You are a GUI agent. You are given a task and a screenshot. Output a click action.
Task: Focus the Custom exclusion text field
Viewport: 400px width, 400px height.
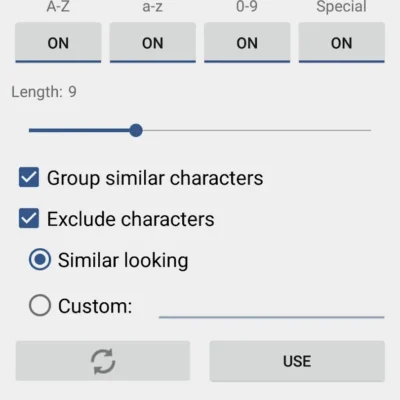pos(272,307)
